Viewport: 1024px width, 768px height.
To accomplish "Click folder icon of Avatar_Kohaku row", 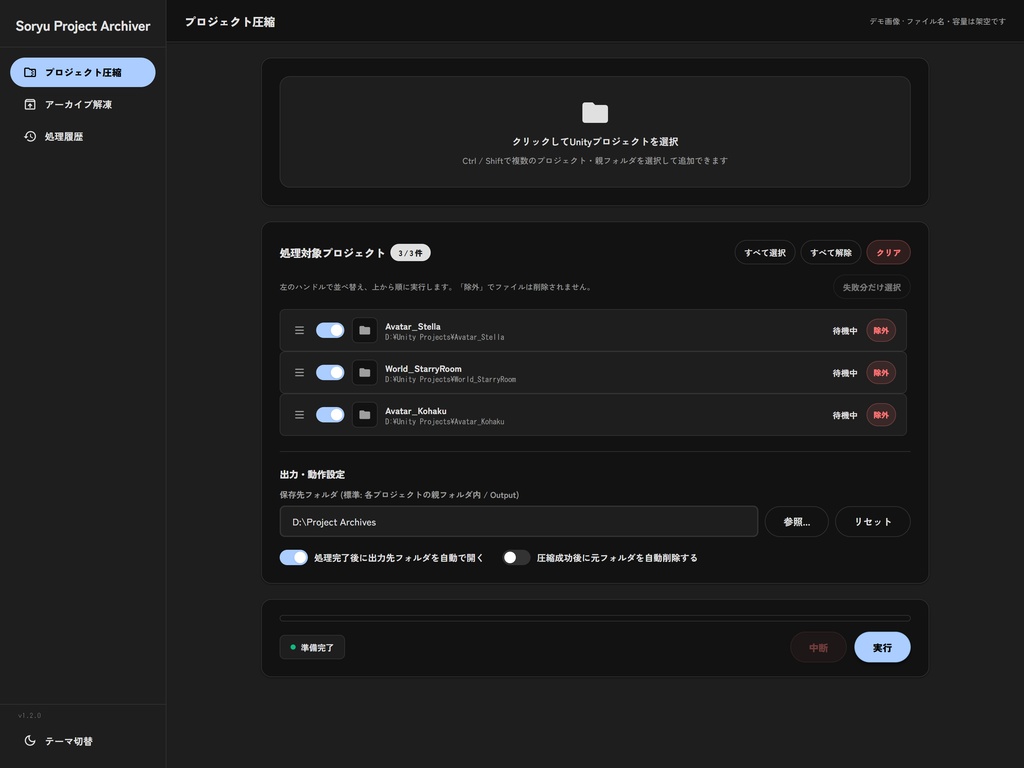I will coord(364,415).
